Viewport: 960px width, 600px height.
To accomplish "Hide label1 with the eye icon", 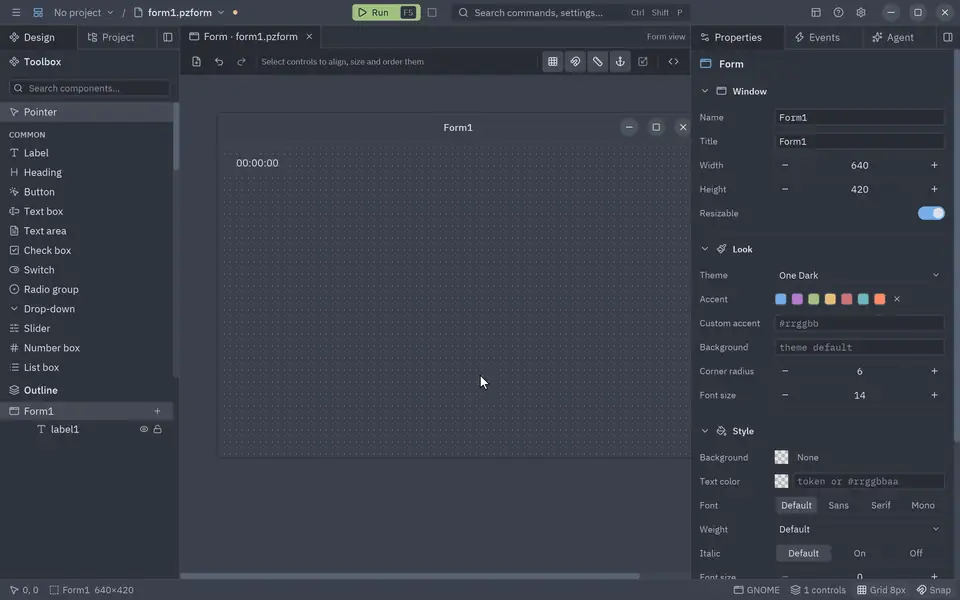I will pyautogui.click(x=143, y=429).
